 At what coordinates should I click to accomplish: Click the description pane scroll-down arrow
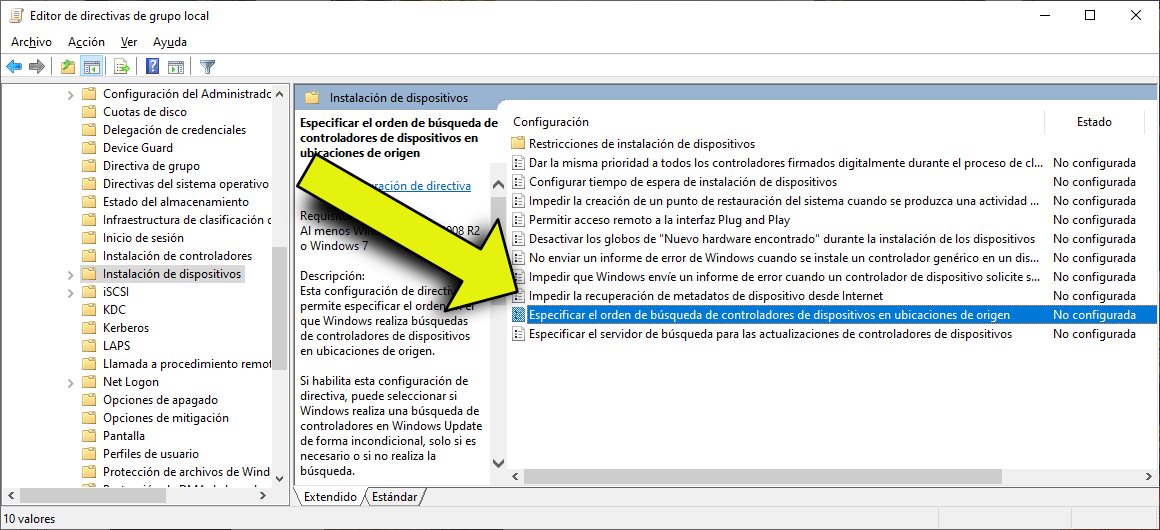(498, 462)
